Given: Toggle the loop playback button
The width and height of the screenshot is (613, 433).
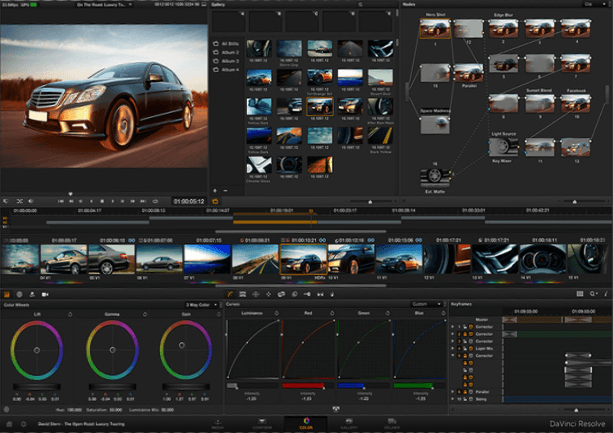Looking at the screenshot, I should tap(155, 201).
